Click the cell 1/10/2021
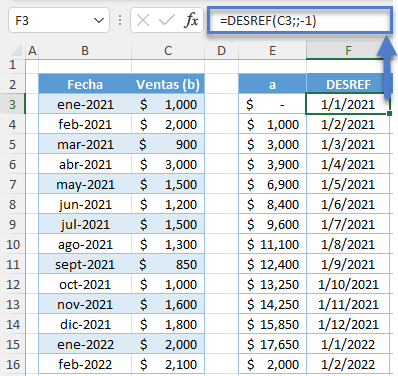The image size is (398, 376). click(x=348, y=284)
